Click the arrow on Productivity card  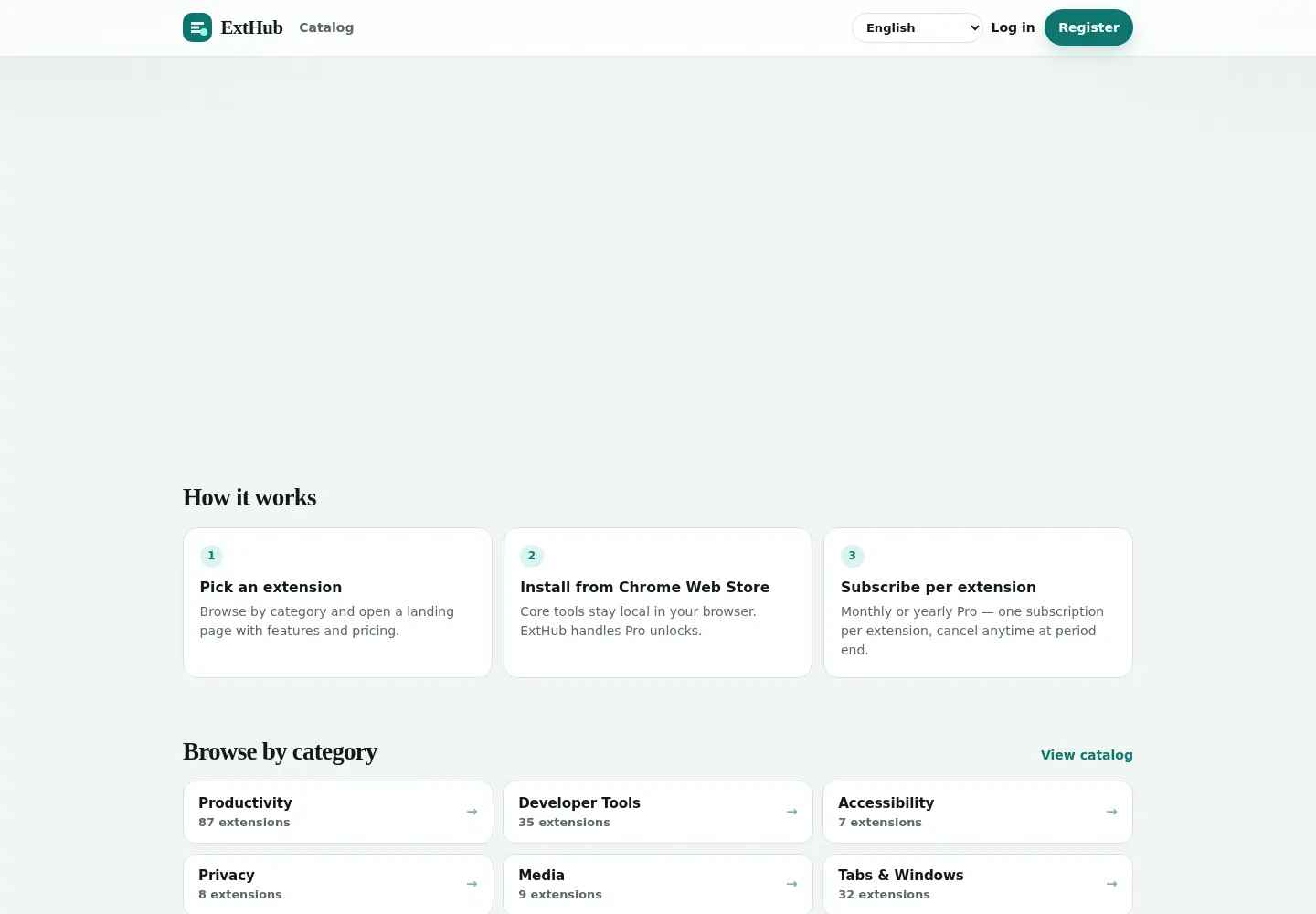click(472, 812)
